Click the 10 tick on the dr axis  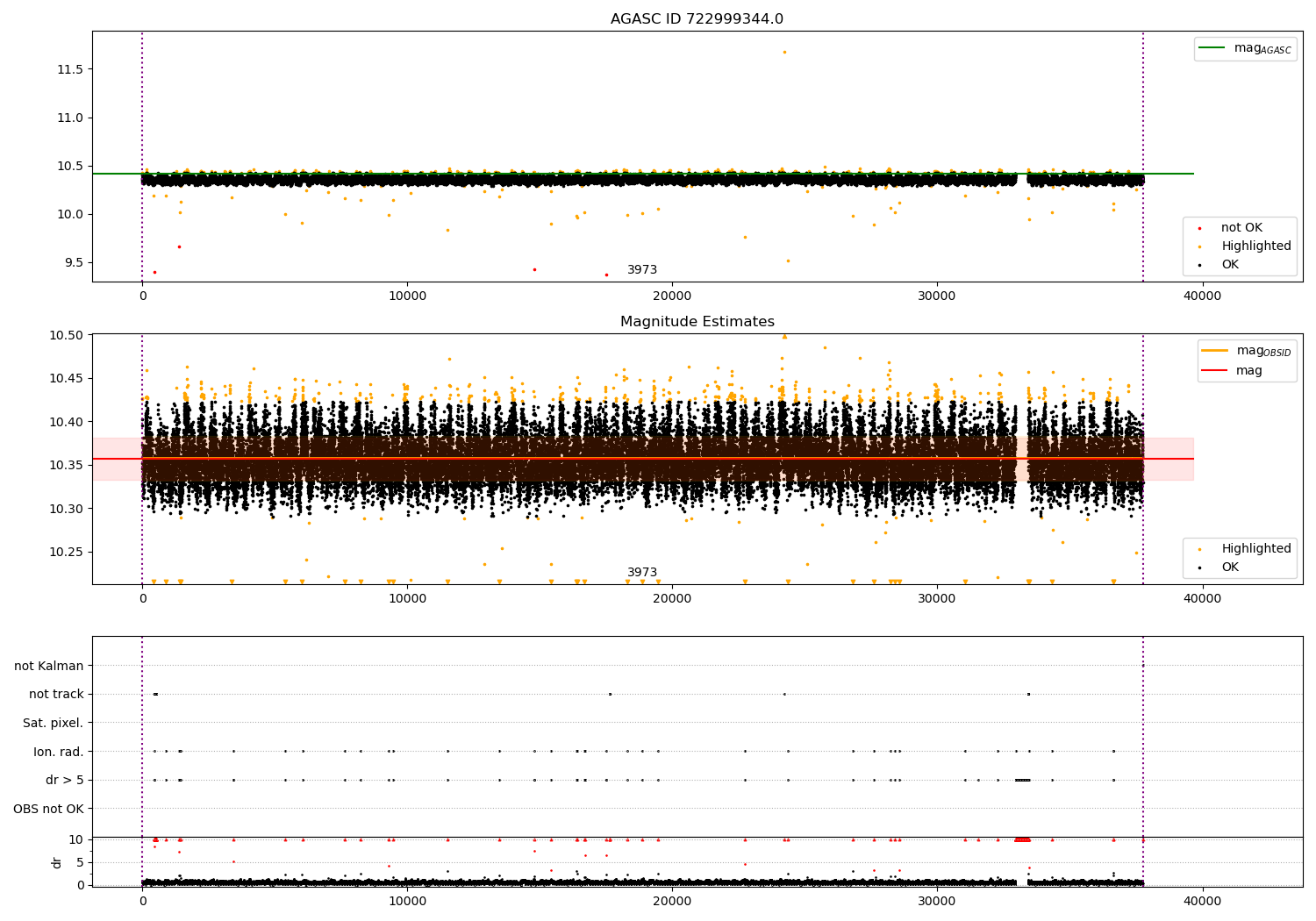(x=76, y=839)
